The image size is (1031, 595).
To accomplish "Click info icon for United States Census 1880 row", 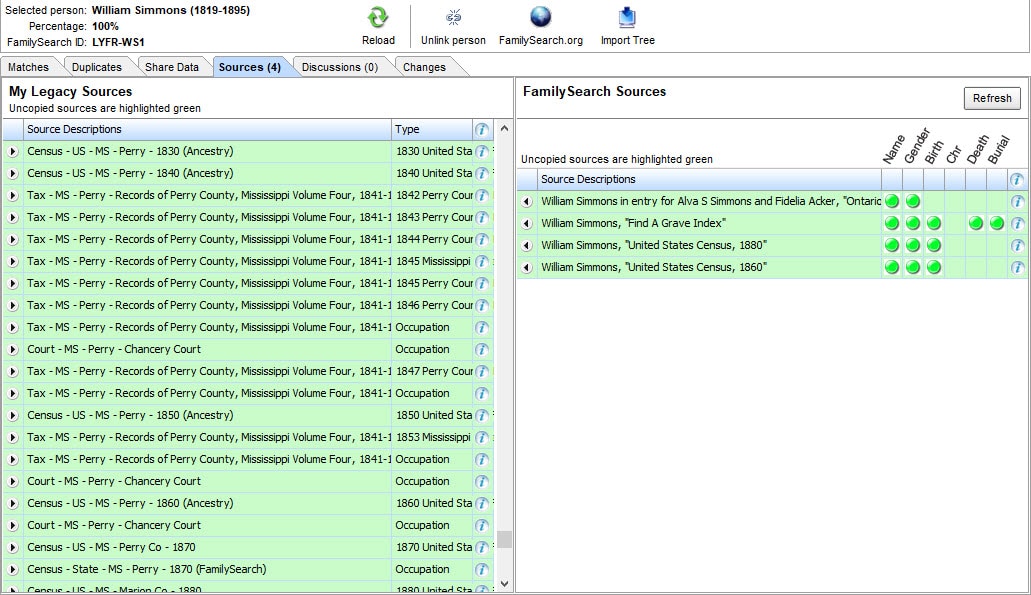I will point(1017,245).
